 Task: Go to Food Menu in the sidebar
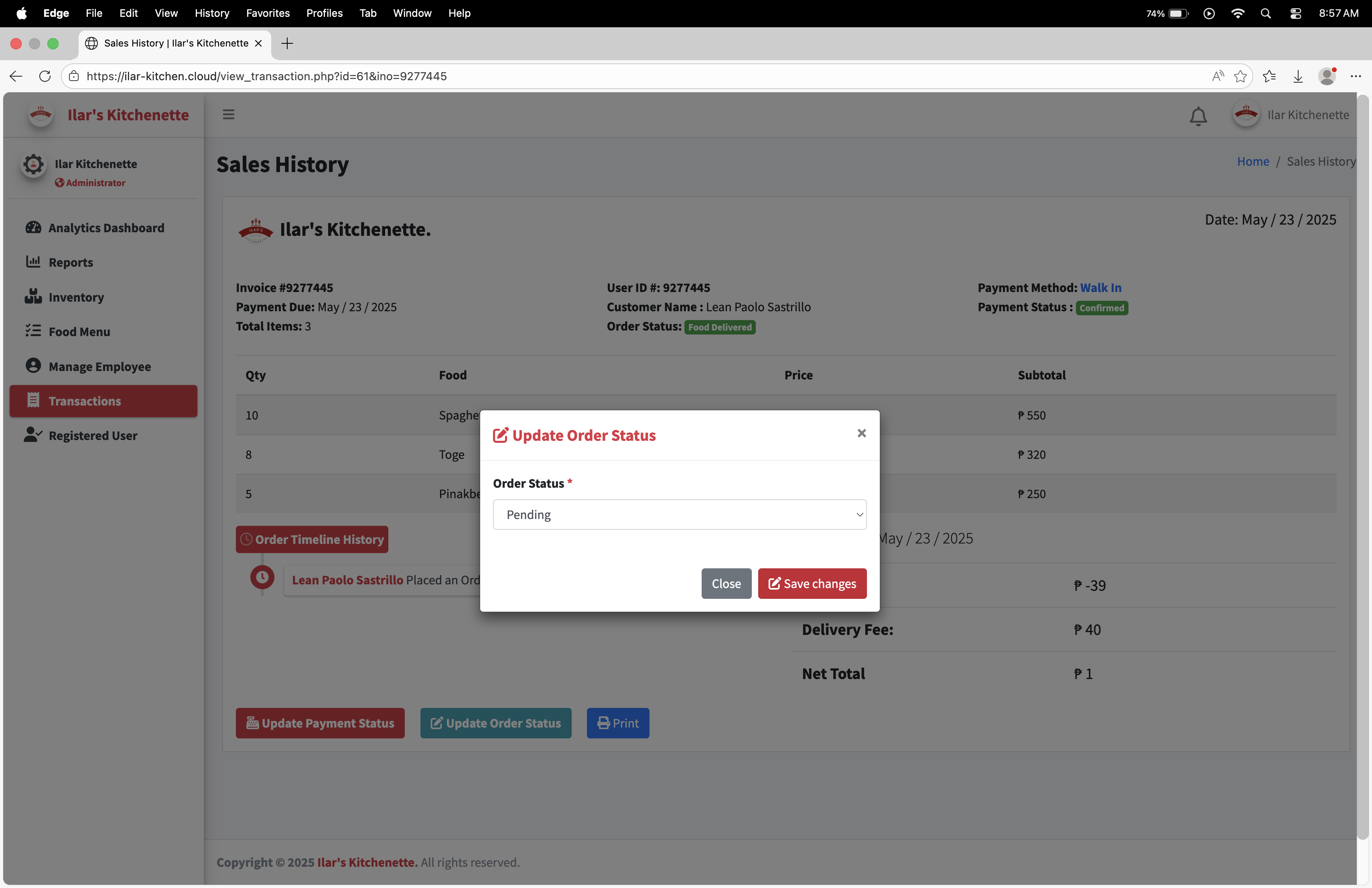[79, 331]
